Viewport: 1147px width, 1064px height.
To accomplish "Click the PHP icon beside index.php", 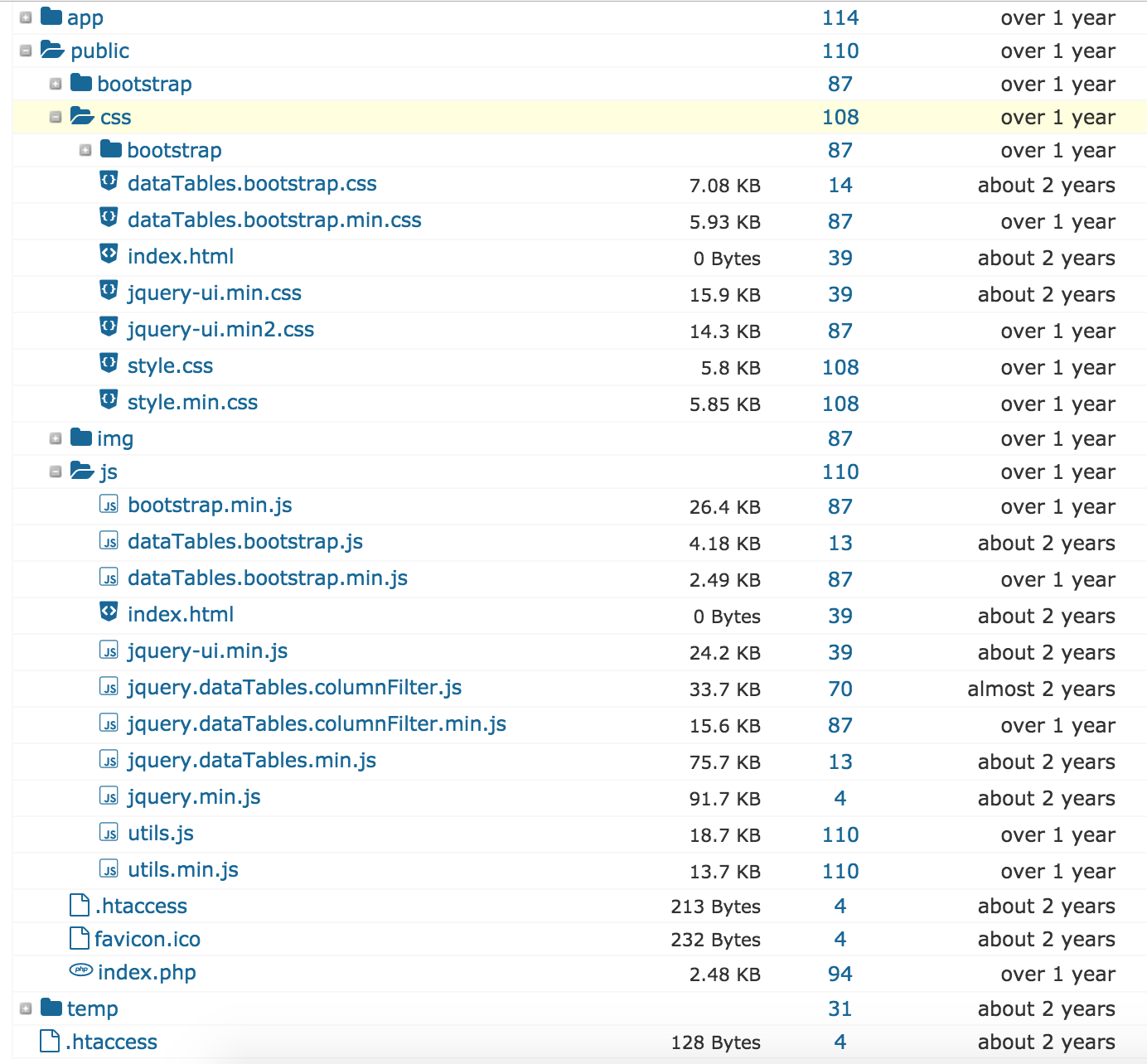I will (x=81, y=970).
